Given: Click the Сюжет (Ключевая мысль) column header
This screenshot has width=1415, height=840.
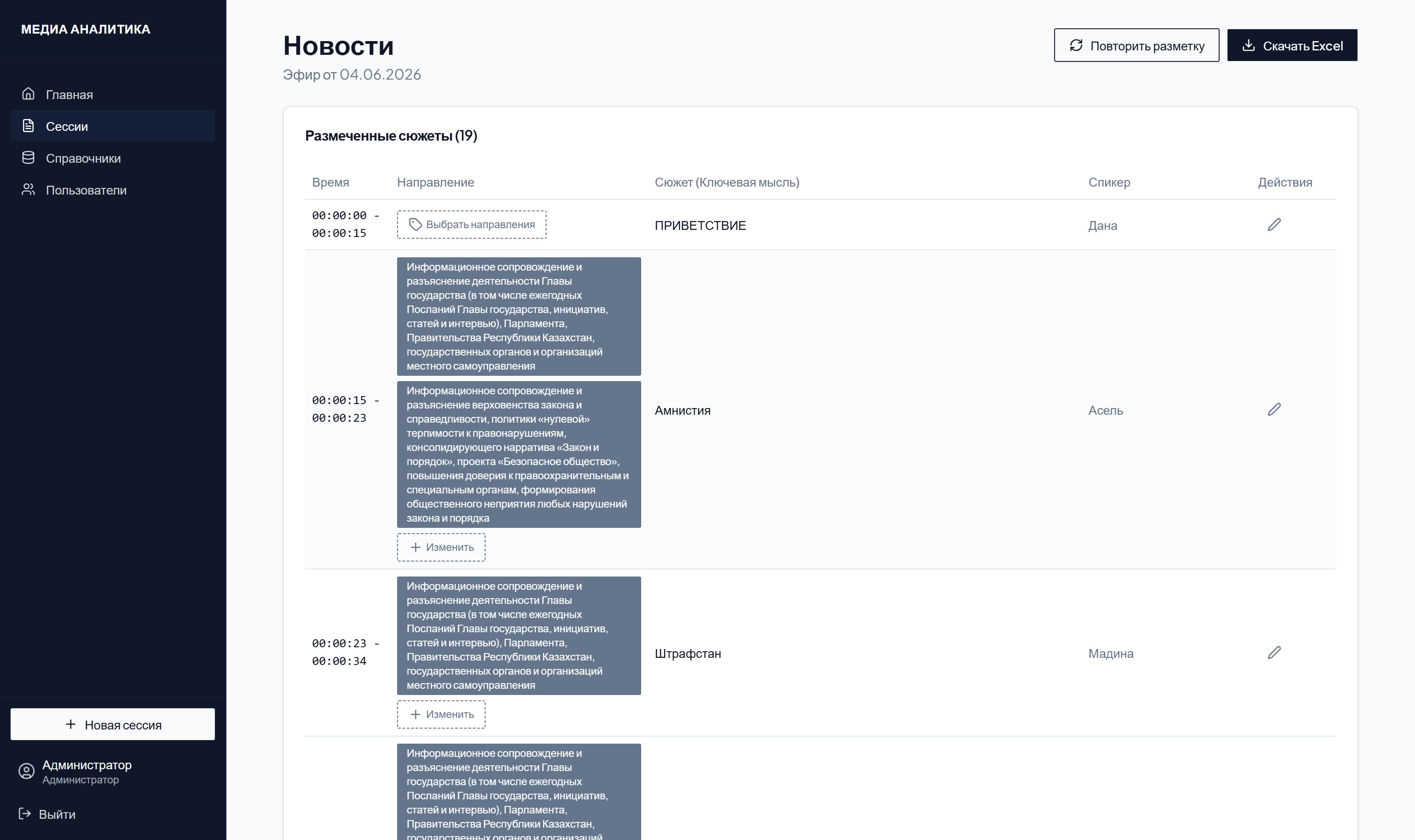Looking at the screenshot, I should tap(727, 182).
